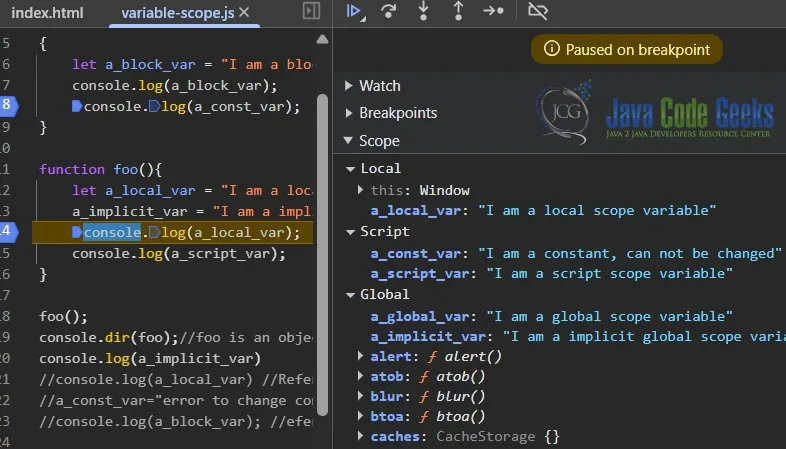
Task: Collapse the Script scope group
Action: (x=350, y=232)
